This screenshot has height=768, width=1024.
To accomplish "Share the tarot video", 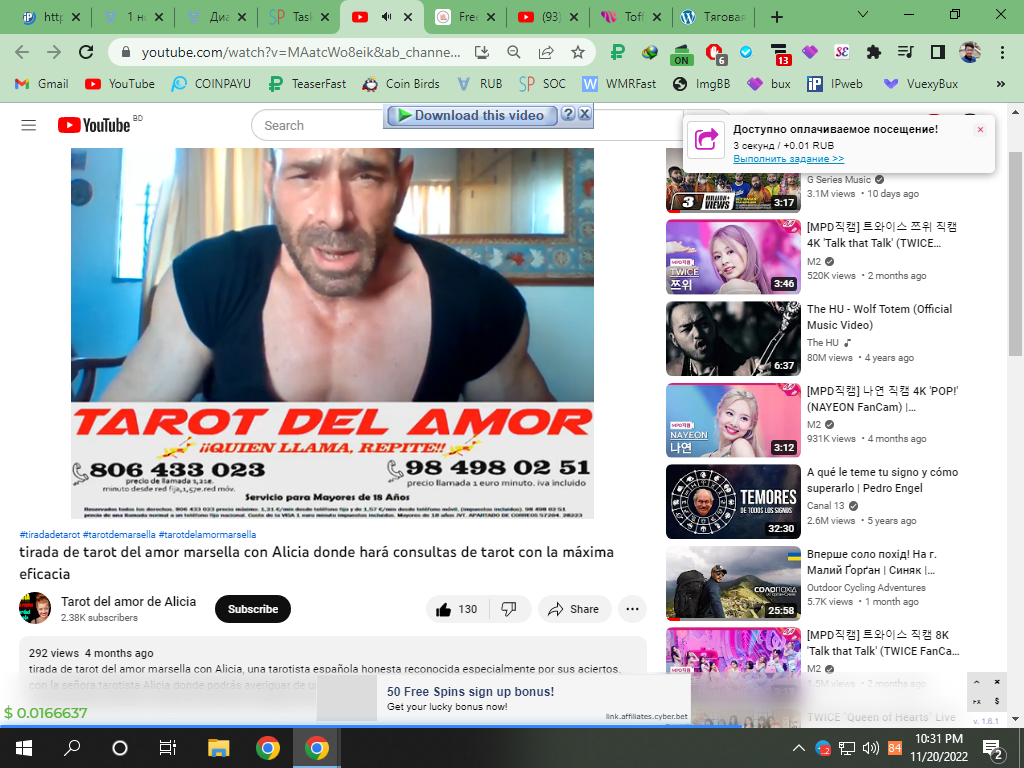I will (x=574, y=609).
